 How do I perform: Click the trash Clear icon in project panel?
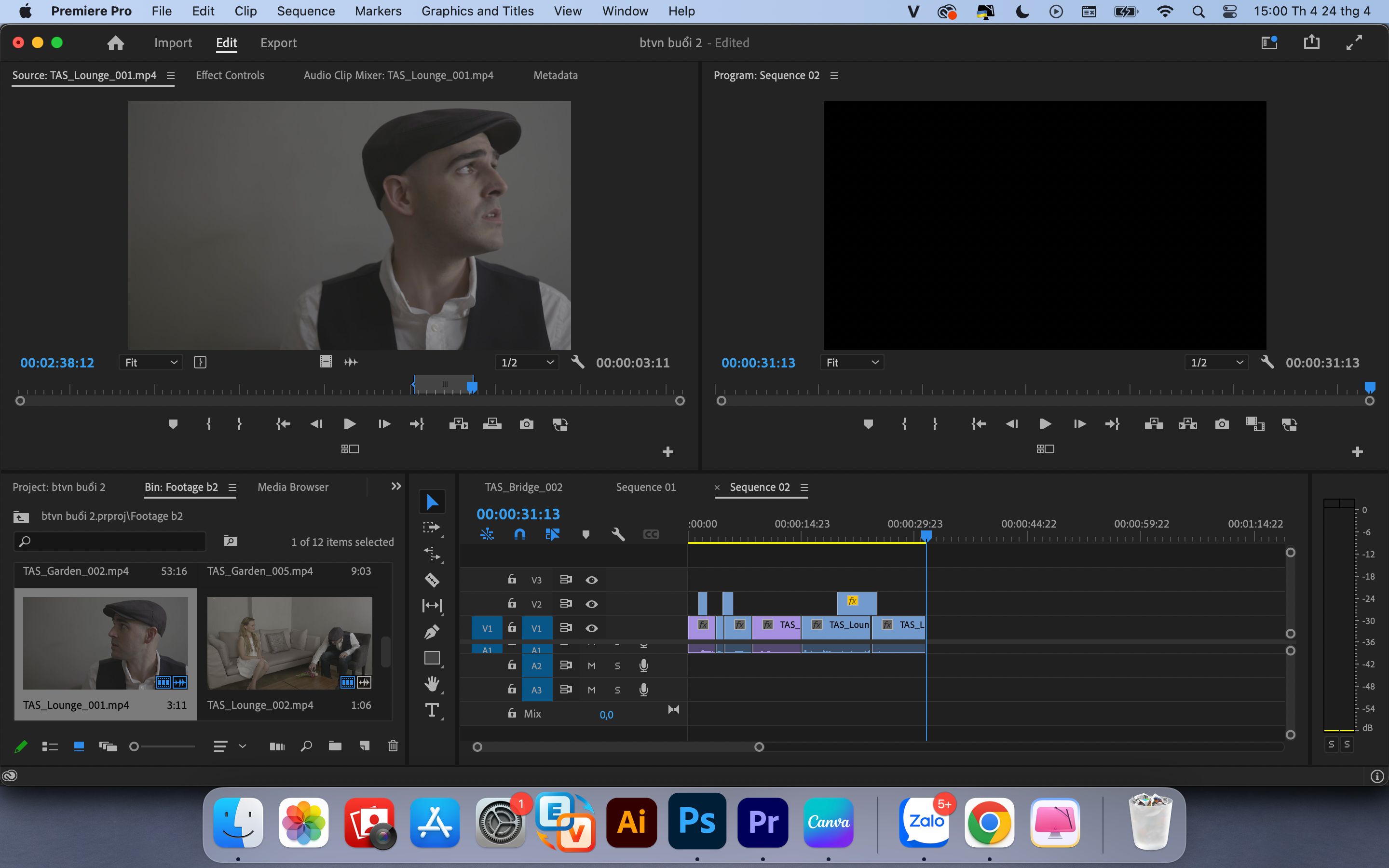point(393,746)
